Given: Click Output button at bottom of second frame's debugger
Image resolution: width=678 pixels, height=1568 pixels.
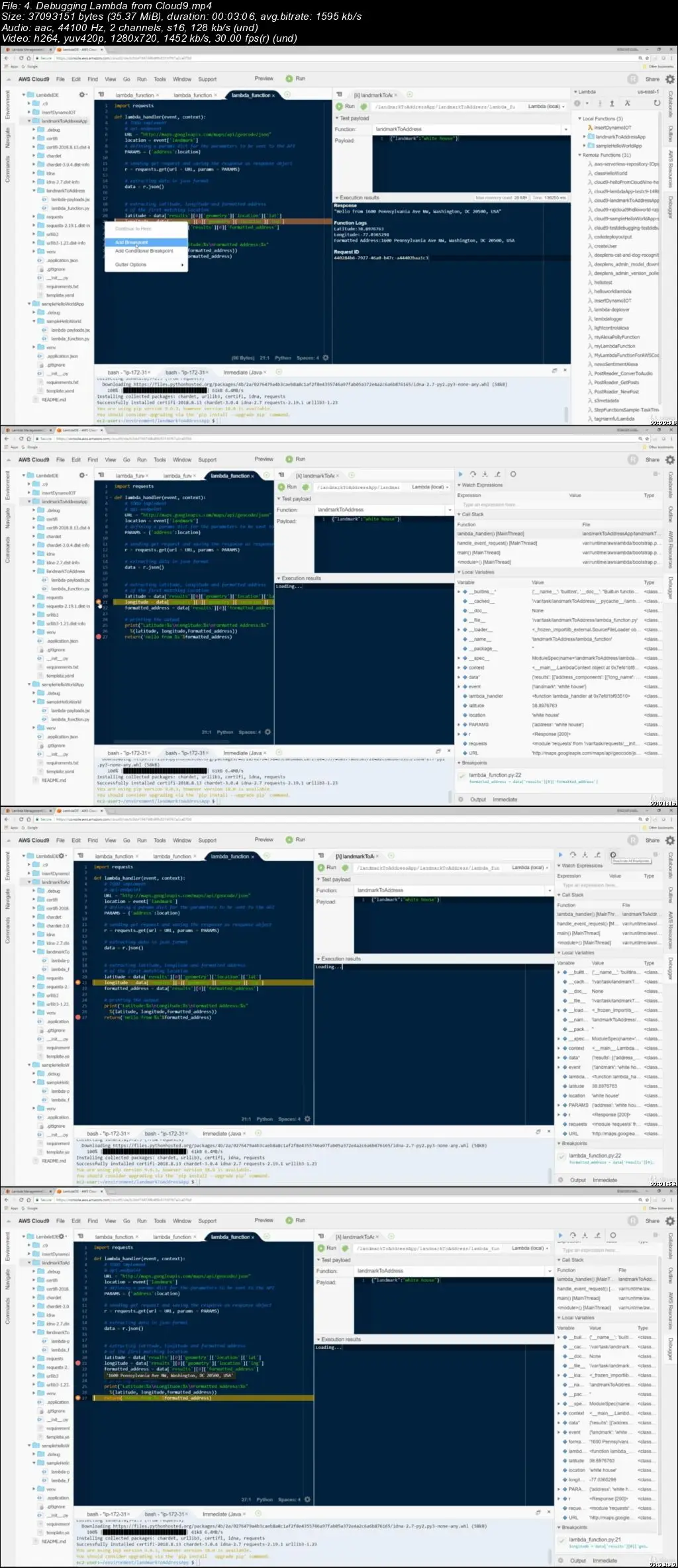Looking at the screenshot, I should [x=478, y=800].
